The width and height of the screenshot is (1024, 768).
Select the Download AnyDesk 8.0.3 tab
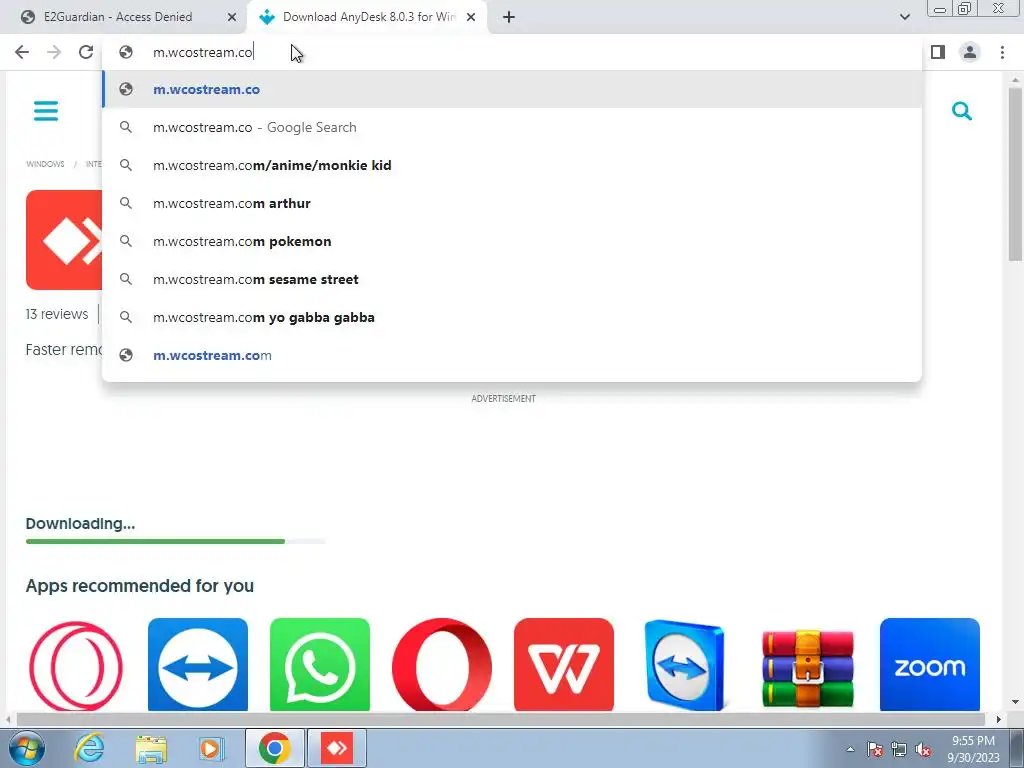pos(369,17)
